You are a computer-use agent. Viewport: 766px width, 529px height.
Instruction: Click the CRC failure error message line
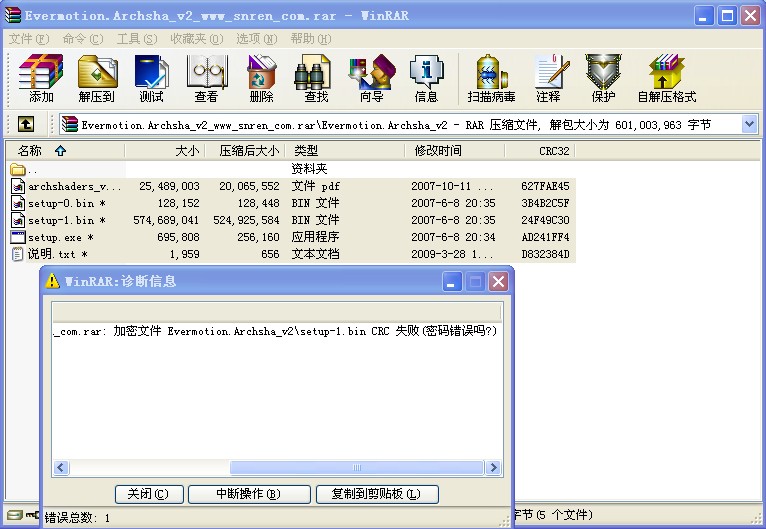point(275,331)
